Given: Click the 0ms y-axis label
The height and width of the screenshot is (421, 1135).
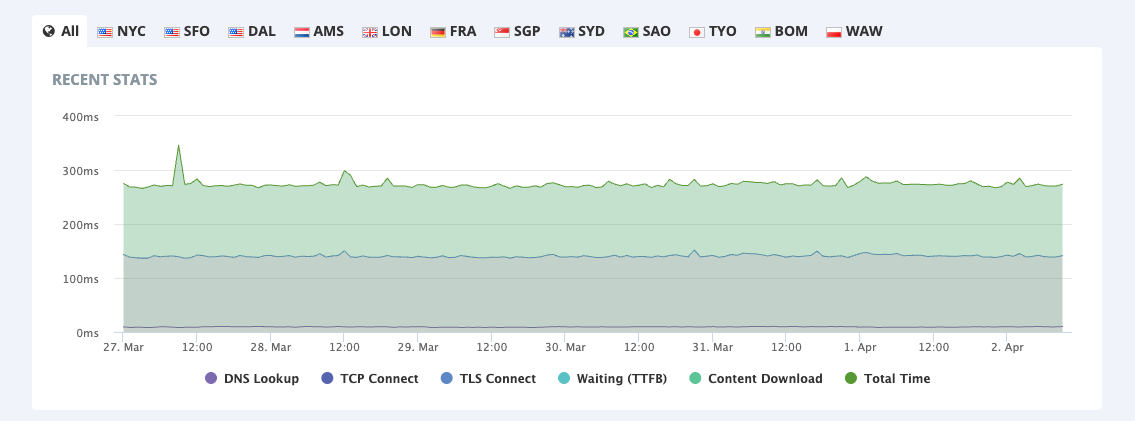Looking at the screenshot, I should [87, 333].
